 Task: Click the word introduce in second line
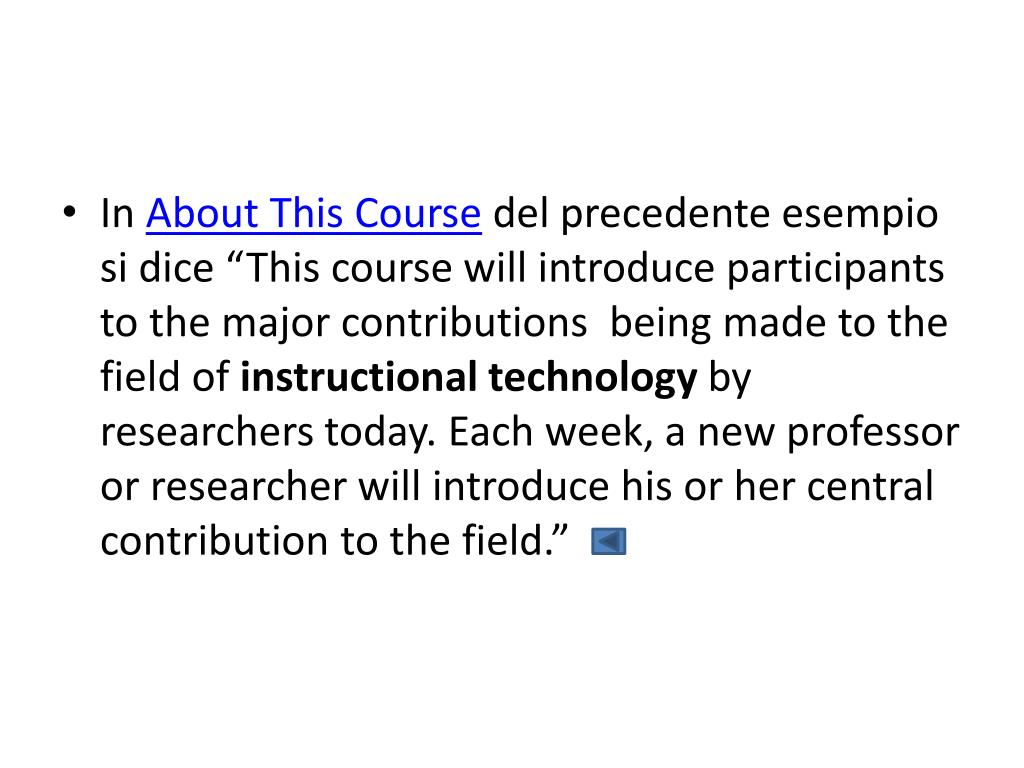coord(626,268)
